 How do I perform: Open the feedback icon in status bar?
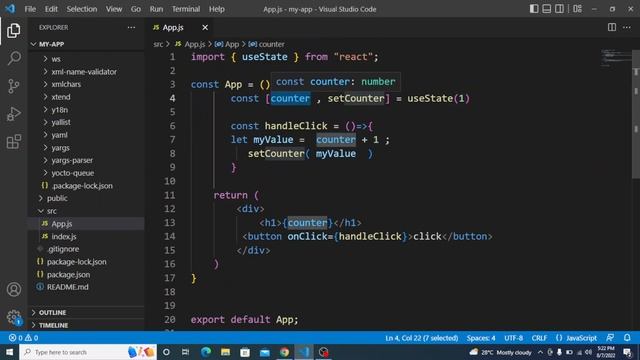tap(610, 338)
